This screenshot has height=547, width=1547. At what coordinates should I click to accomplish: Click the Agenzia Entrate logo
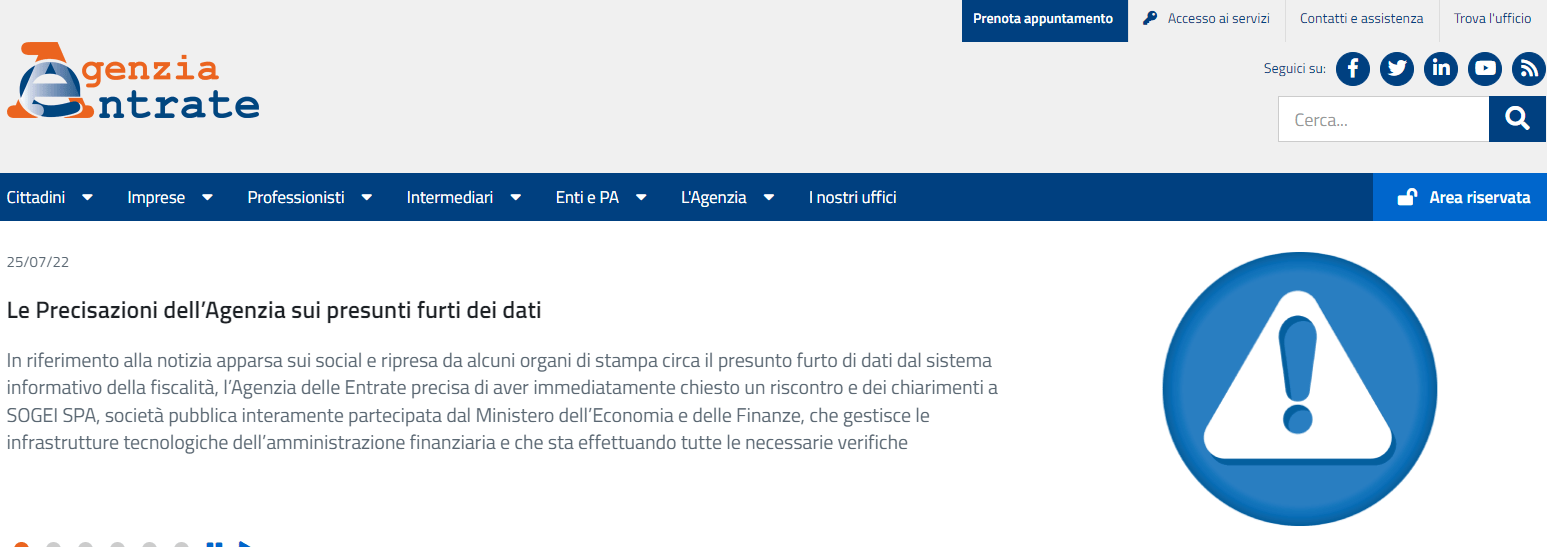point(133,81)
